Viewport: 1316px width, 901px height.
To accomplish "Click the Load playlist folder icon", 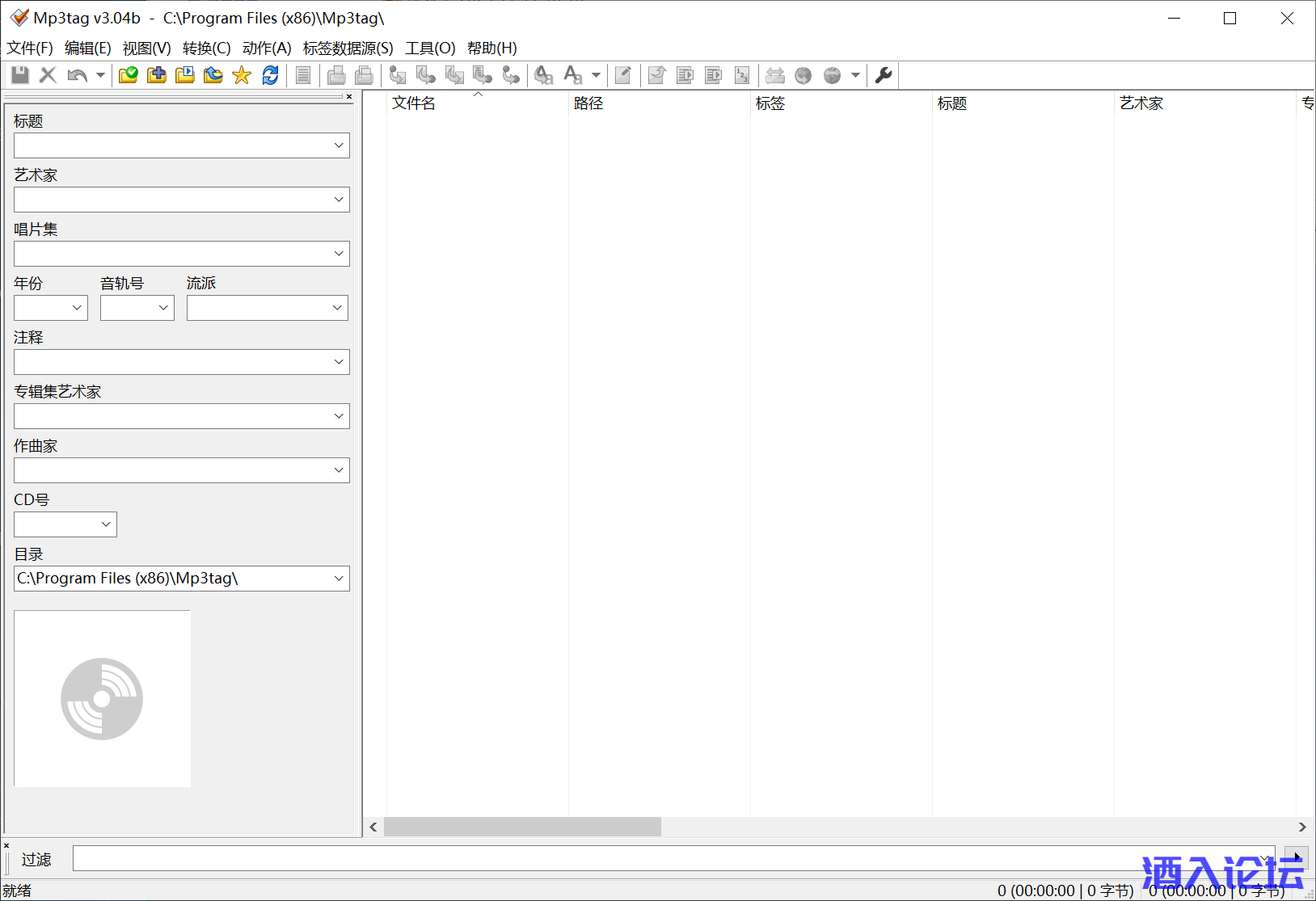I will (x=185, y=75).
